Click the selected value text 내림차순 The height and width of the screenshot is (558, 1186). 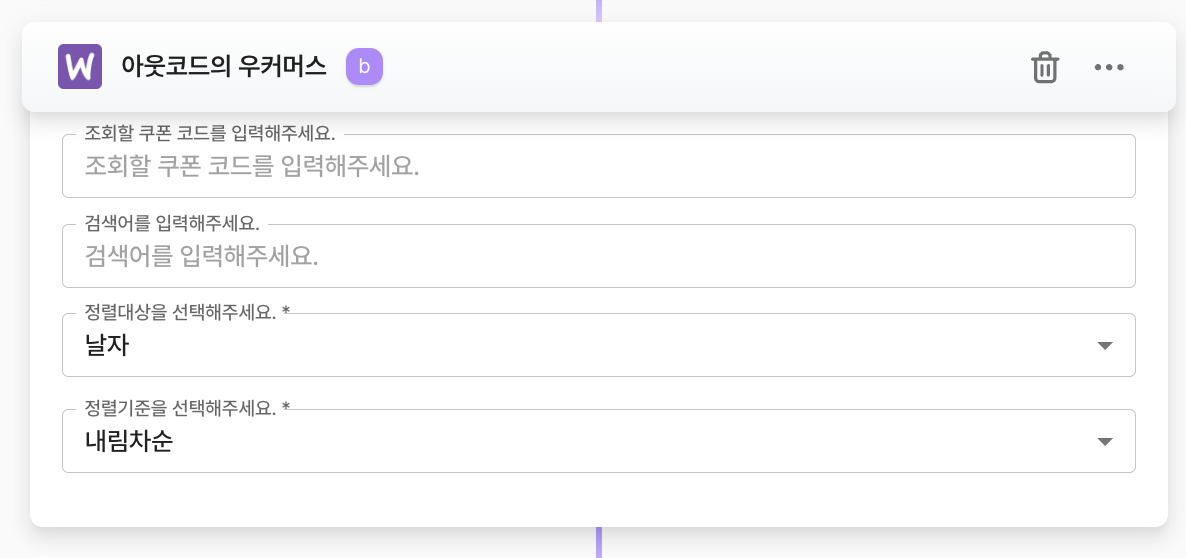pos(129,442)
